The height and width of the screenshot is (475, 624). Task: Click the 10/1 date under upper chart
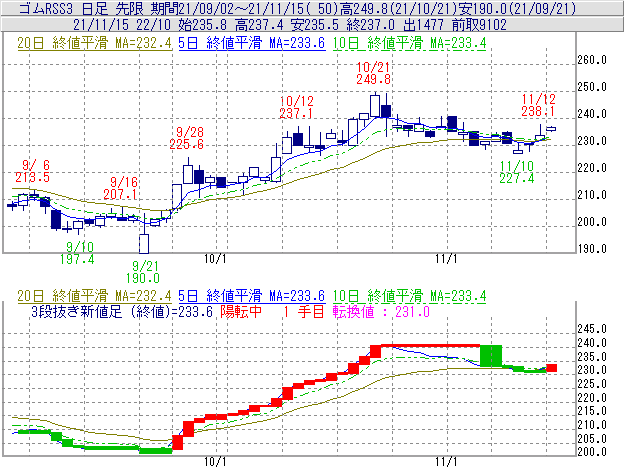tap(215, 259)
